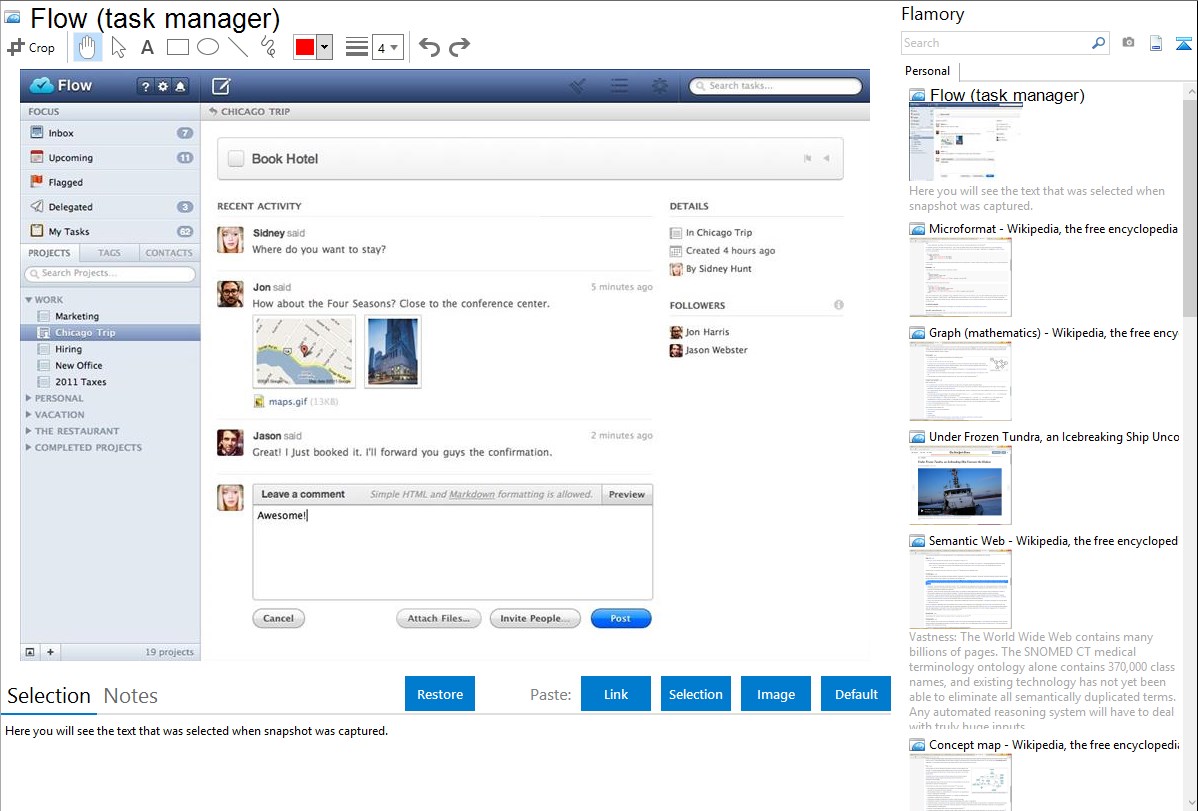Redo the annotation
Screen dimensions: 1198x811
pos(459,47)
